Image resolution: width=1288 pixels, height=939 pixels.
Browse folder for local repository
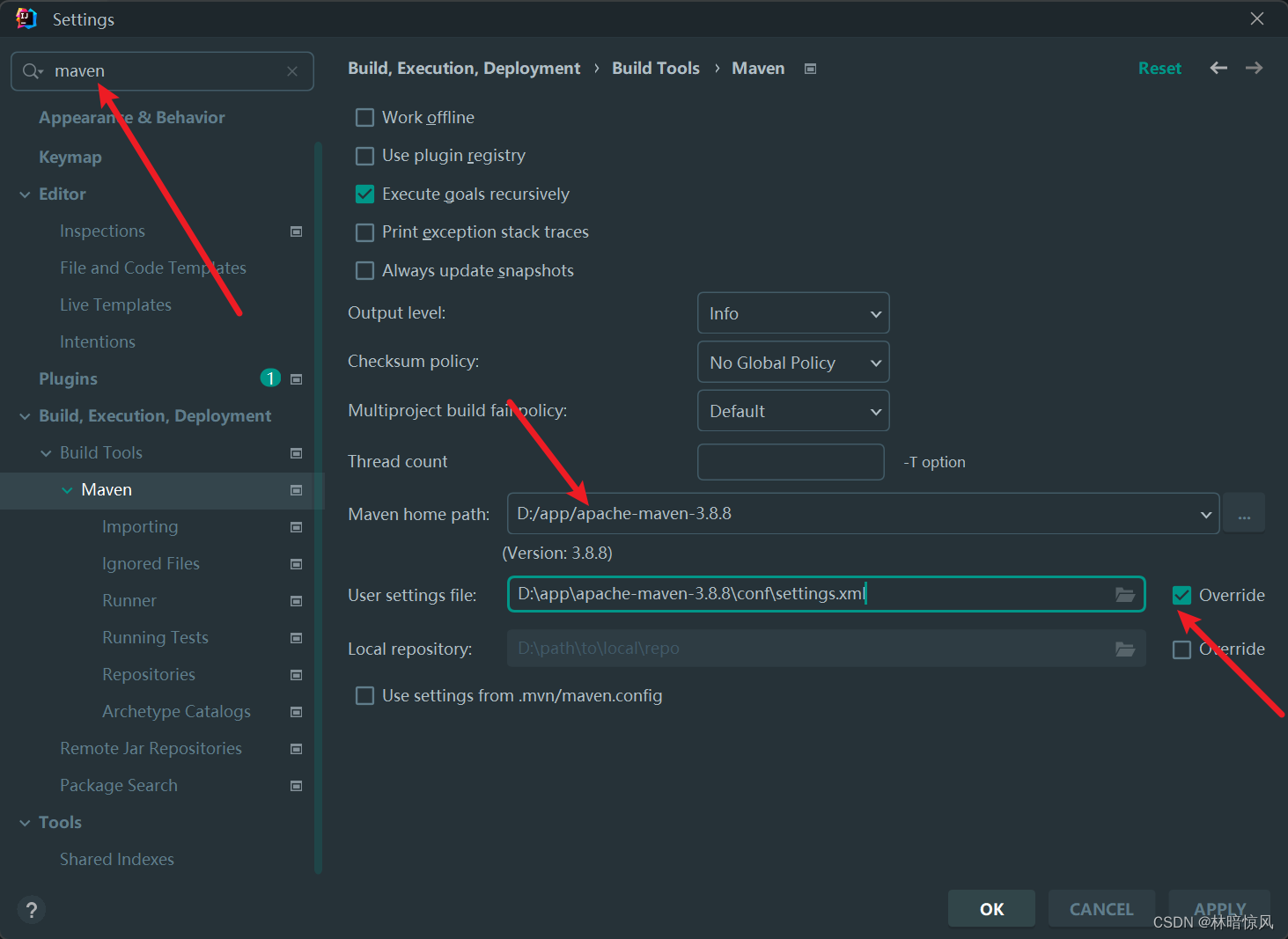[1125, 649]
